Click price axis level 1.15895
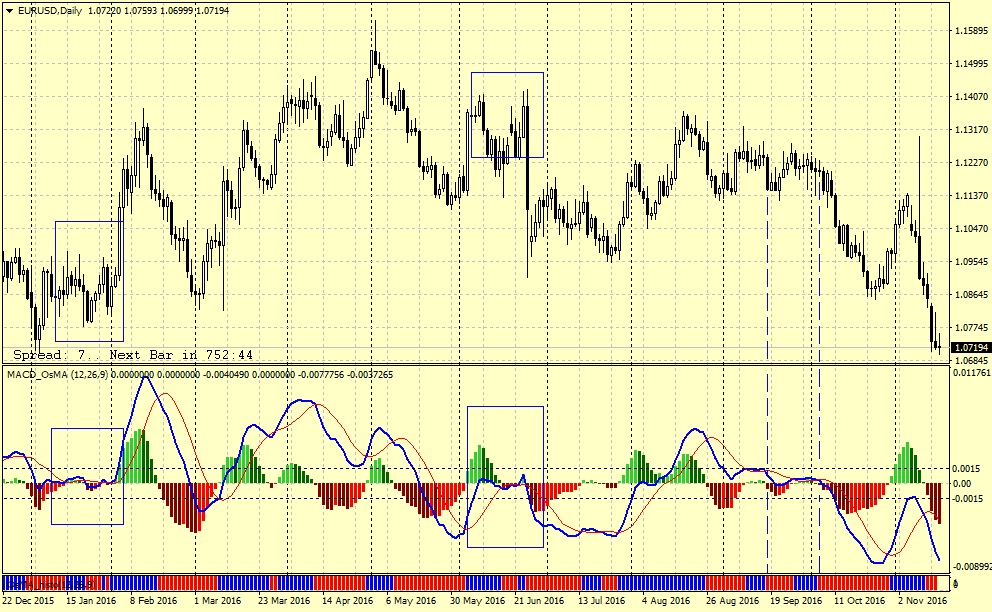Image resolution: width=992 pixels, height=612 pixels. click(x=970, y=30)
